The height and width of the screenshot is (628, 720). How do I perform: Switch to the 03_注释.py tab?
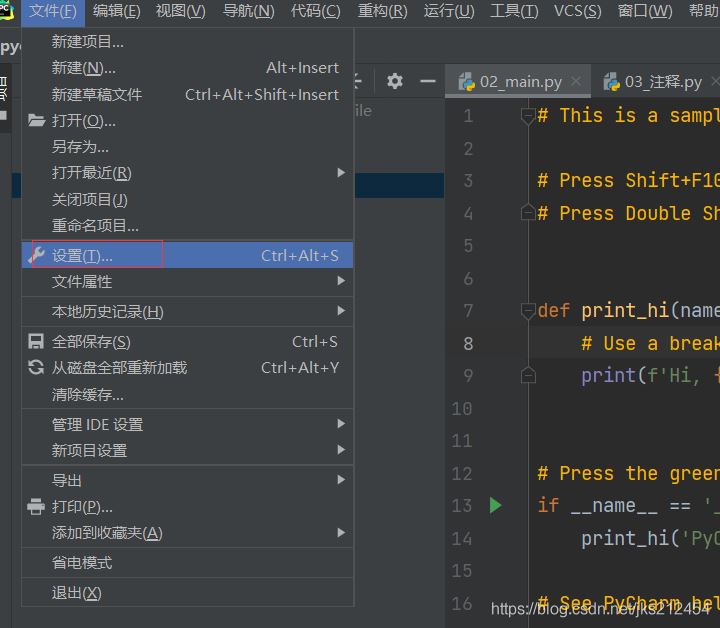pyautogui.click(x=662, y=82)
